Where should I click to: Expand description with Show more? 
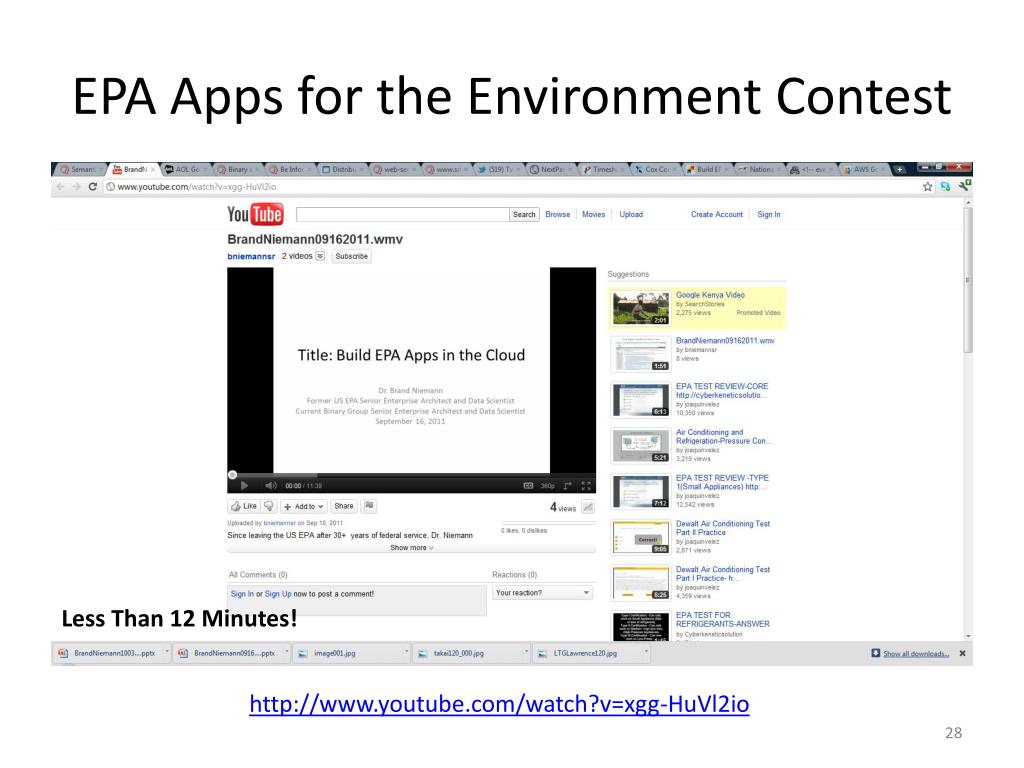(x=411, y=548)
